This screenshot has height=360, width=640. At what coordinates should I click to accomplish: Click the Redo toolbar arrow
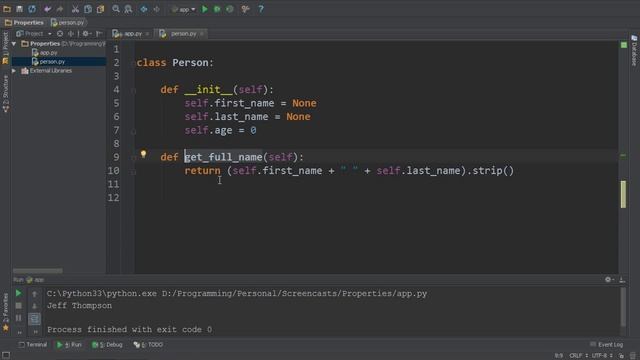click(x=60, y=9)
